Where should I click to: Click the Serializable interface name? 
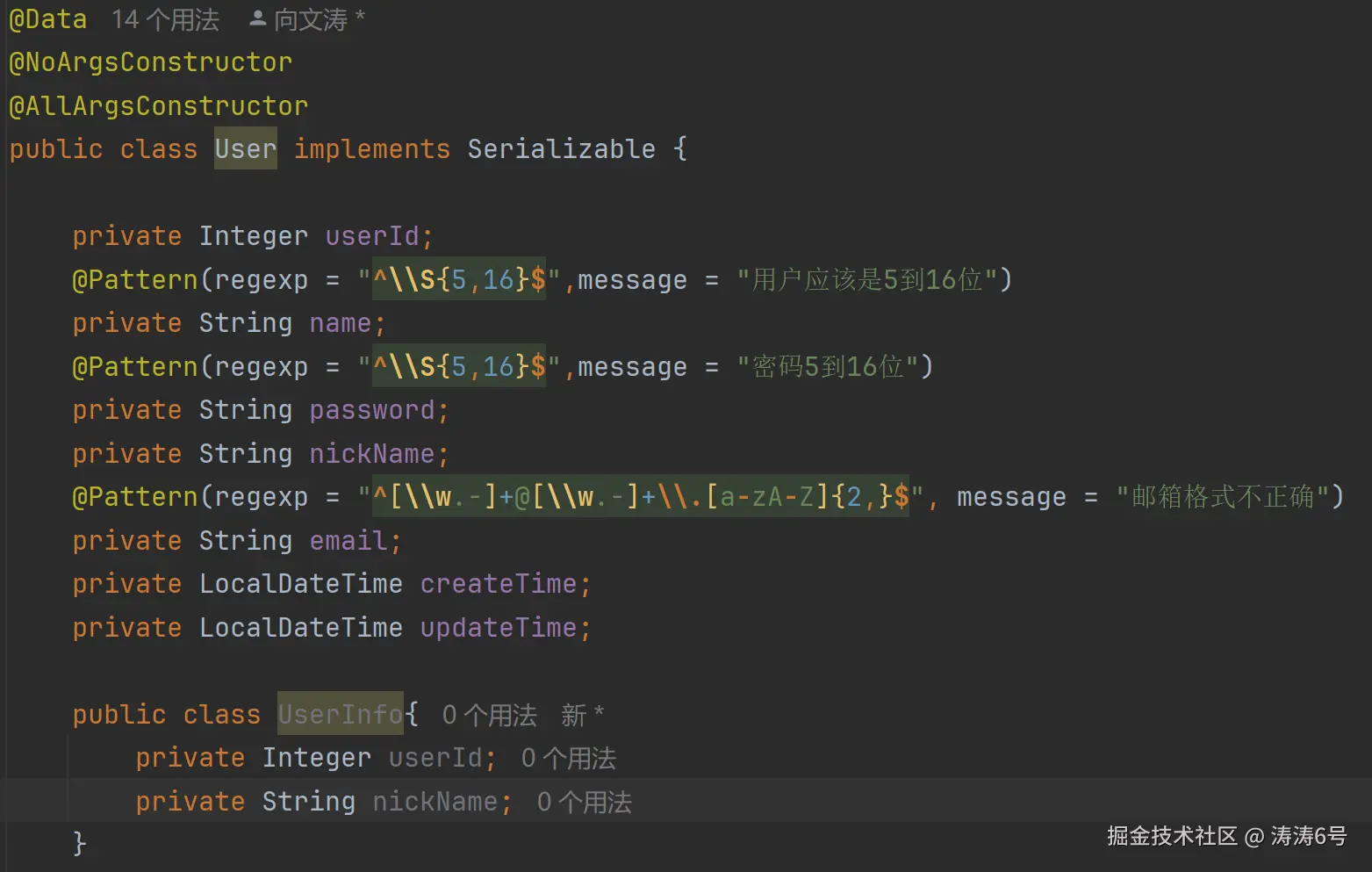pyautogui.click(x=561, y=149)
